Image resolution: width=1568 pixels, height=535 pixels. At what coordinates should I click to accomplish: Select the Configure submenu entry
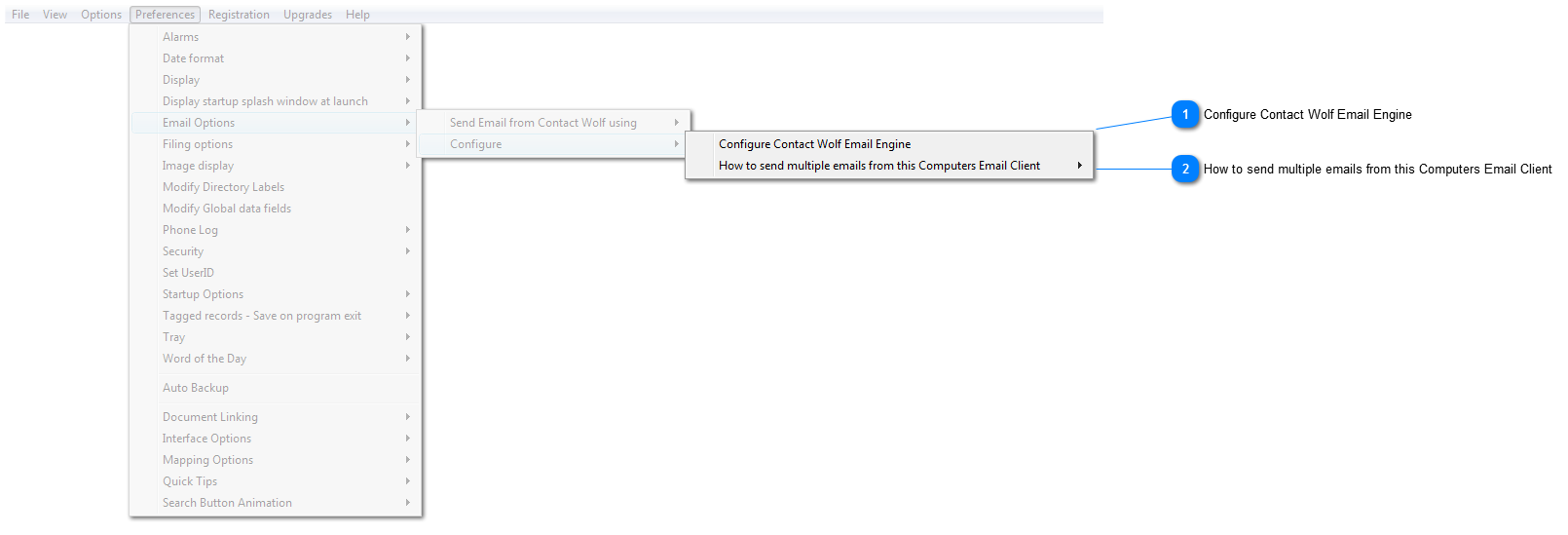[x=553, y=144]
